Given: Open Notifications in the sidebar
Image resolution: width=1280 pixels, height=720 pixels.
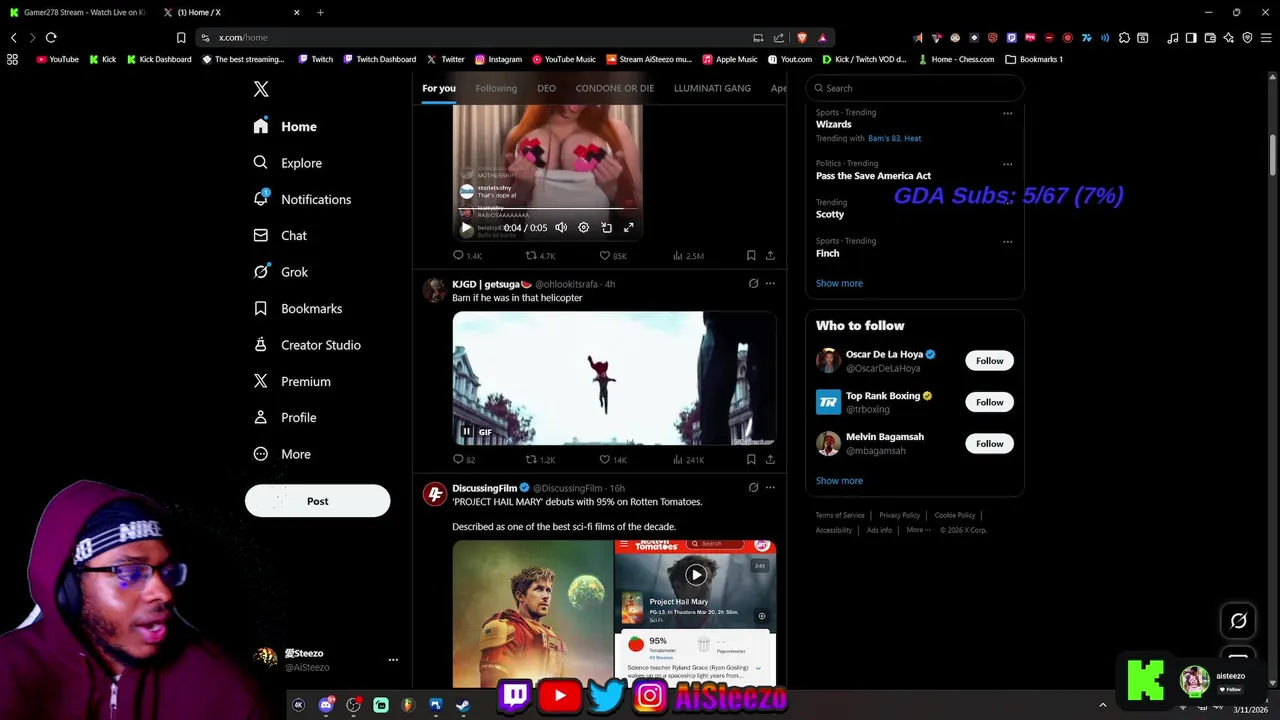Looking at the screenshot, I should point(302,199).
